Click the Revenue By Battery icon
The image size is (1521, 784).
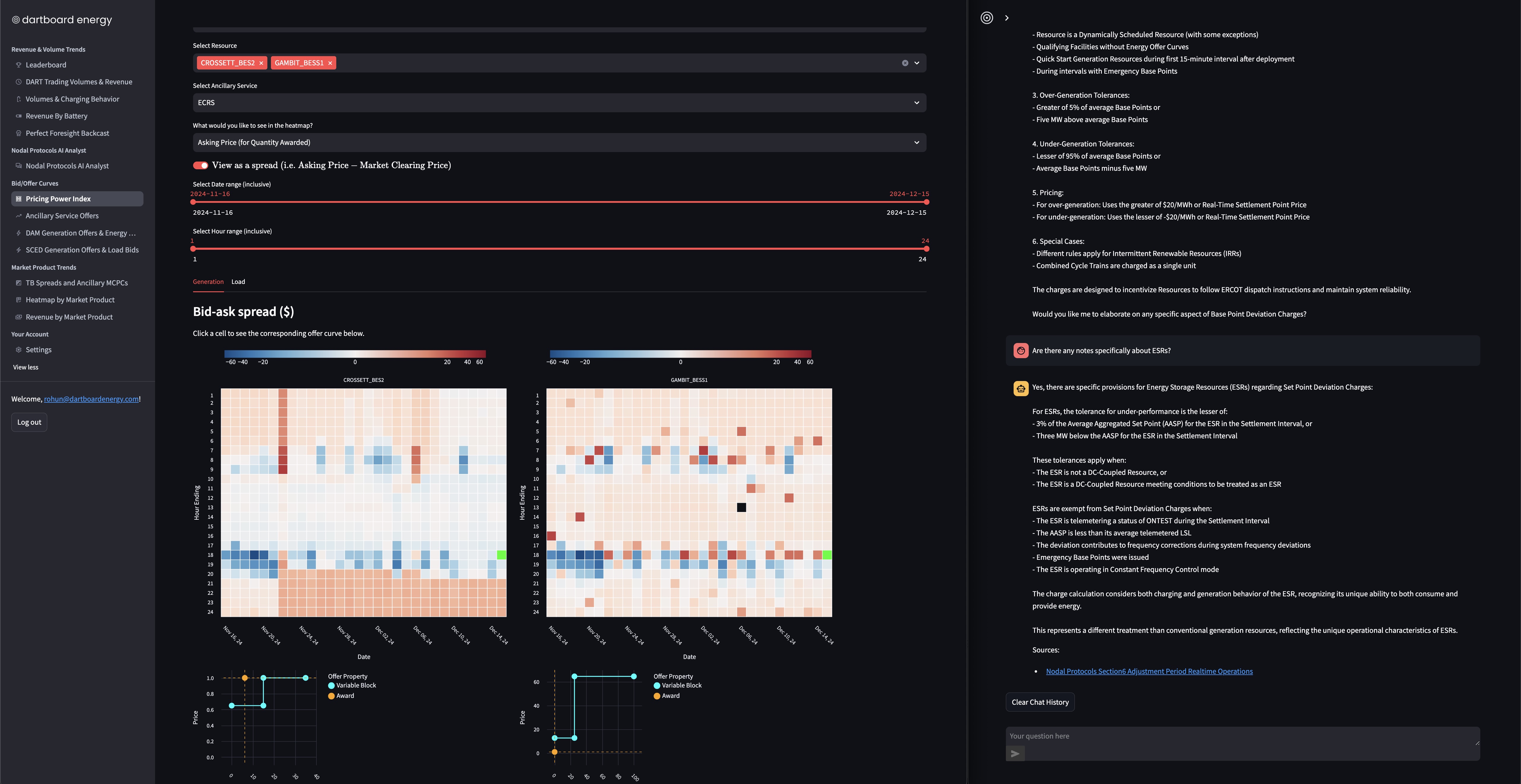[18, 116]
